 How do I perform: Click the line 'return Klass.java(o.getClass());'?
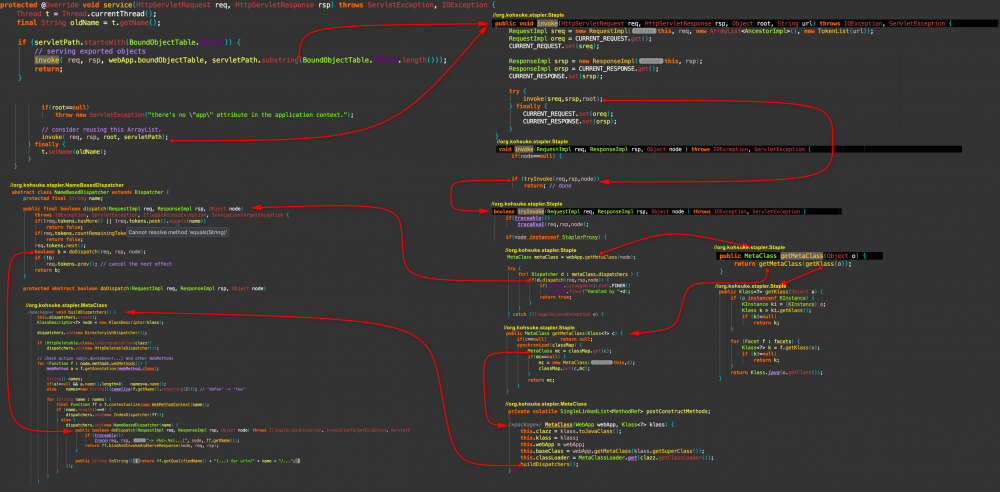[x=776, y=372]
